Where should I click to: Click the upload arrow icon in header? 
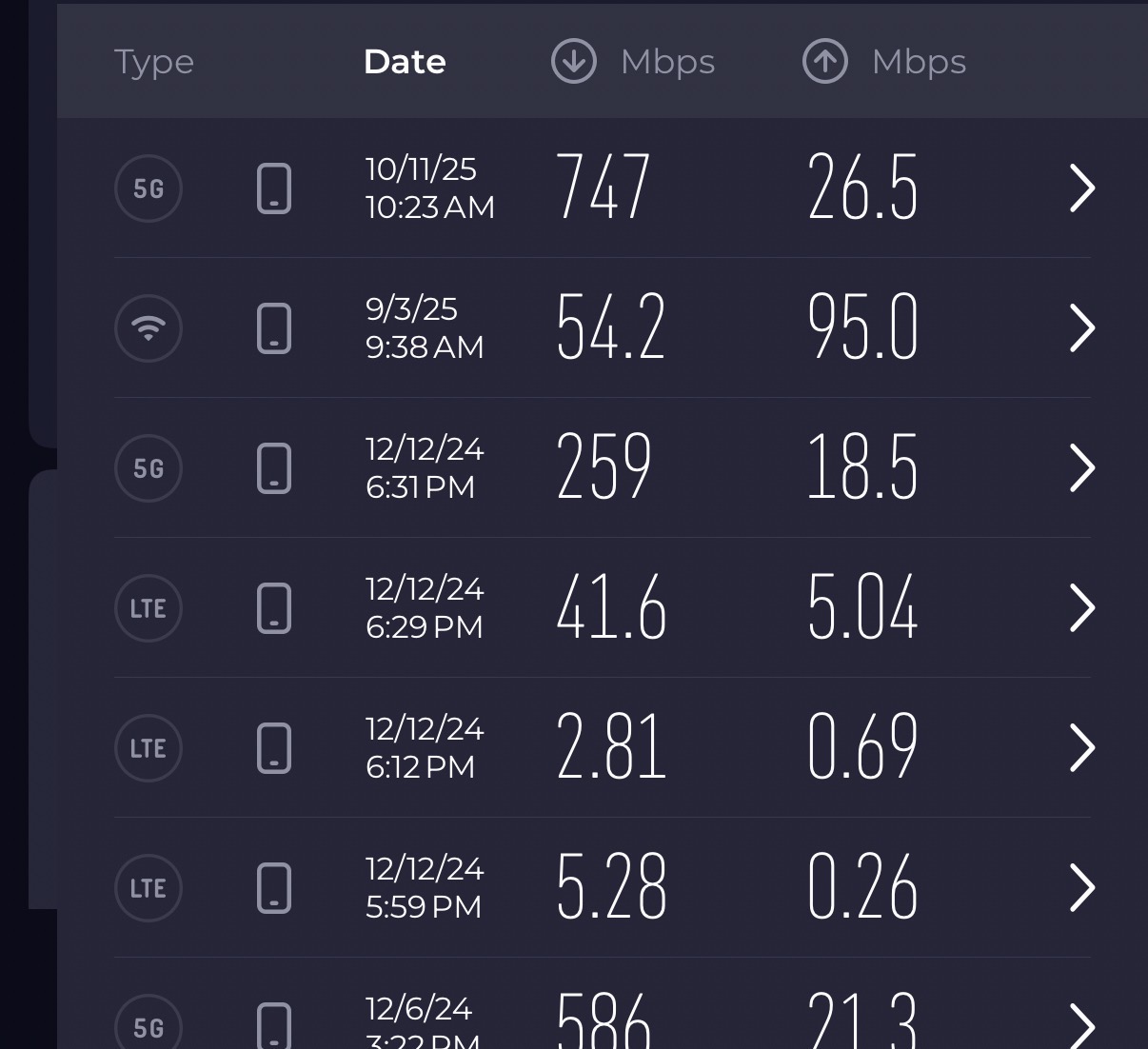(825, 62)
